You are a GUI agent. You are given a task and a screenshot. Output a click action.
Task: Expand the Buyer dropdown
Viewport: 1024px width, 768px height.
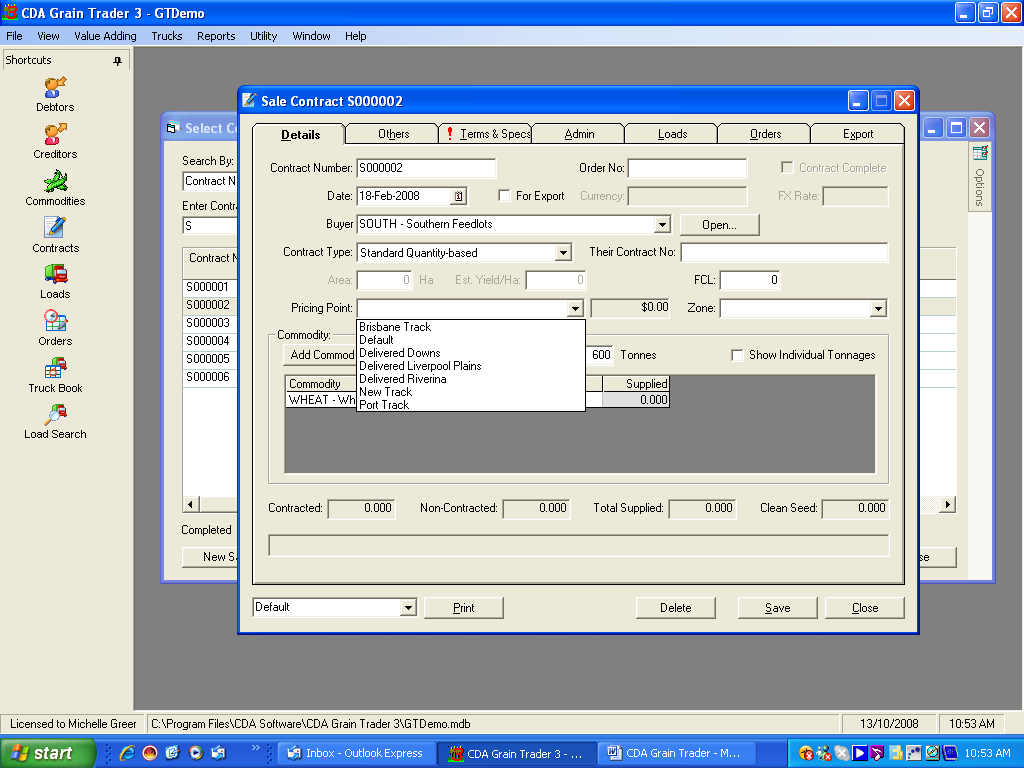(662, 225)
